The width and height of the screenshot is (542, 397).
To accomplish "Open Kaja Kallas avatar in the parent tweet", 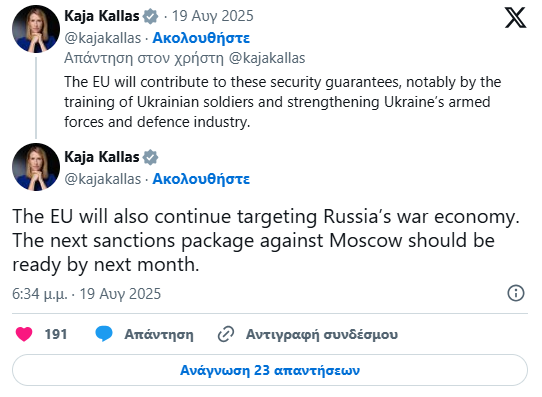I will point(36,29).
